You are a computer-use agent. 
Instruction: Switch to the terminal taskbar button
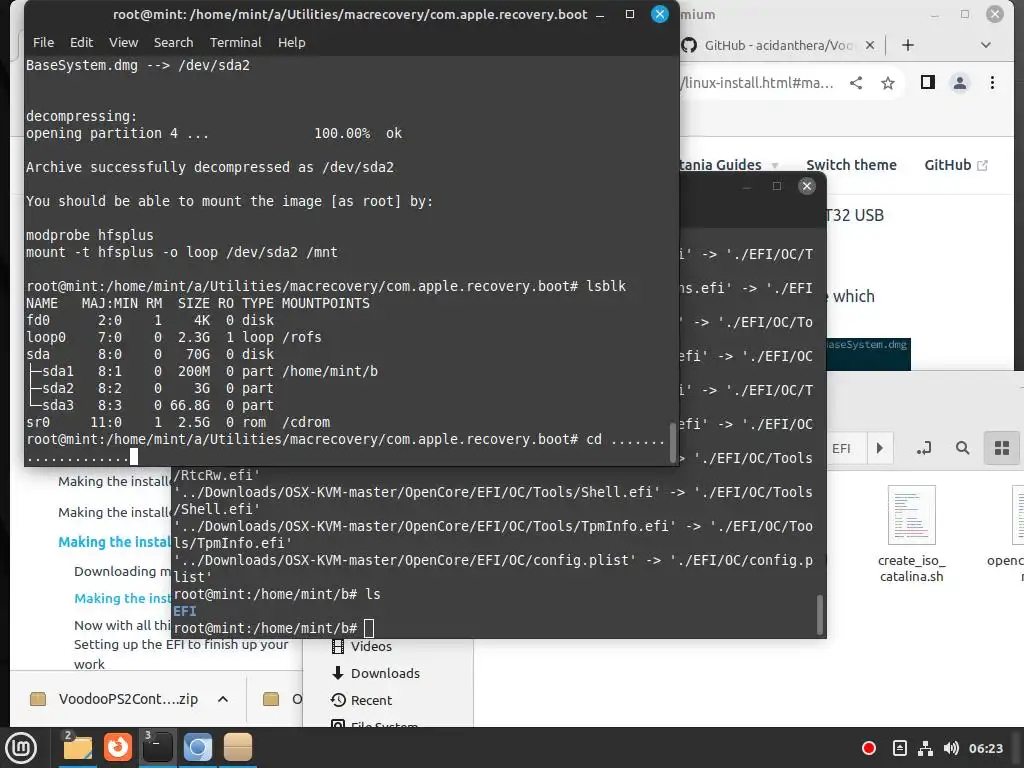158,748
